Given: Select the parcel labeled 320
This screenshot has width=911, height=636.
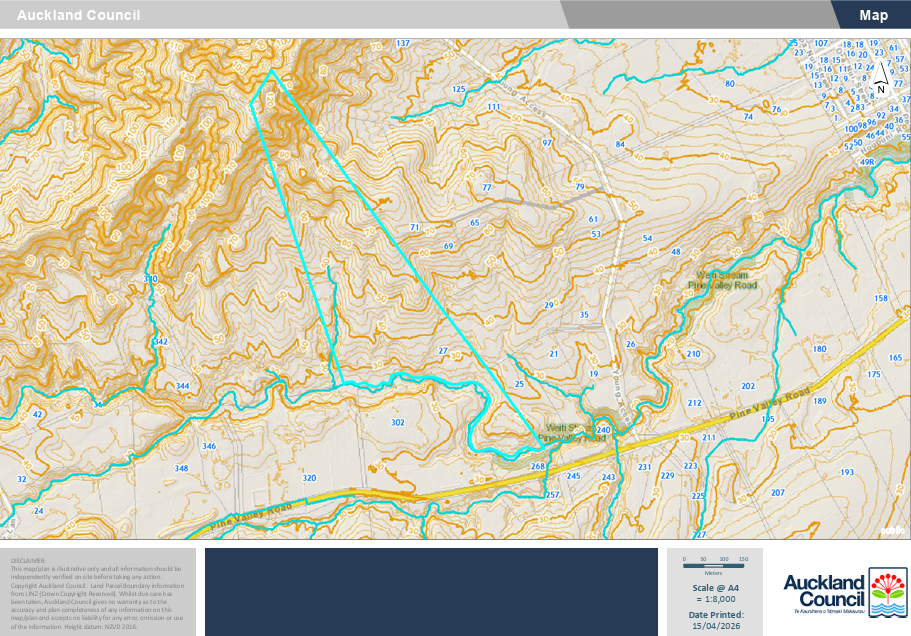Looking at the screenshot, I should click(x=309, y=479).
